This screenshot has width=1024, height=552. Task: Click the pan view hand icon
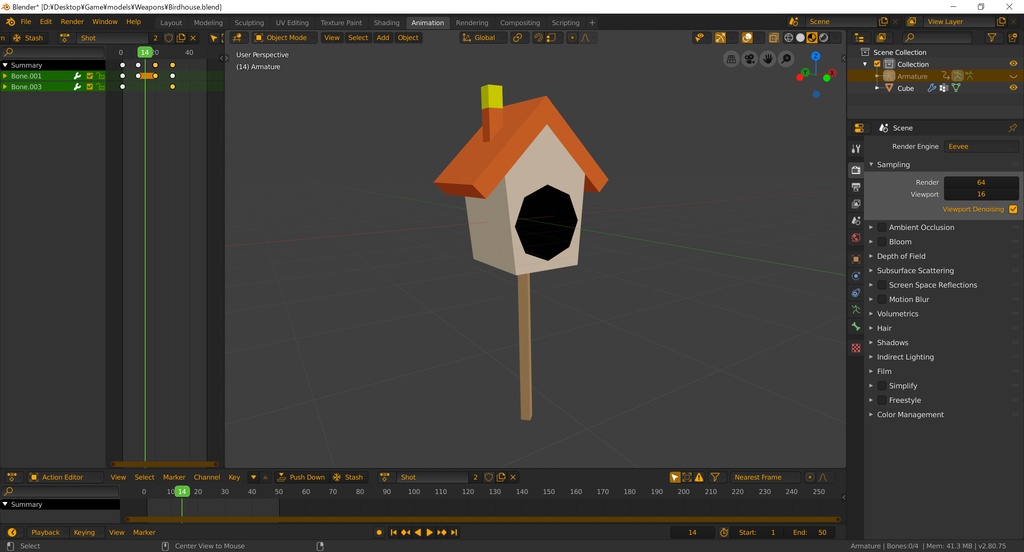coord(768,59)
